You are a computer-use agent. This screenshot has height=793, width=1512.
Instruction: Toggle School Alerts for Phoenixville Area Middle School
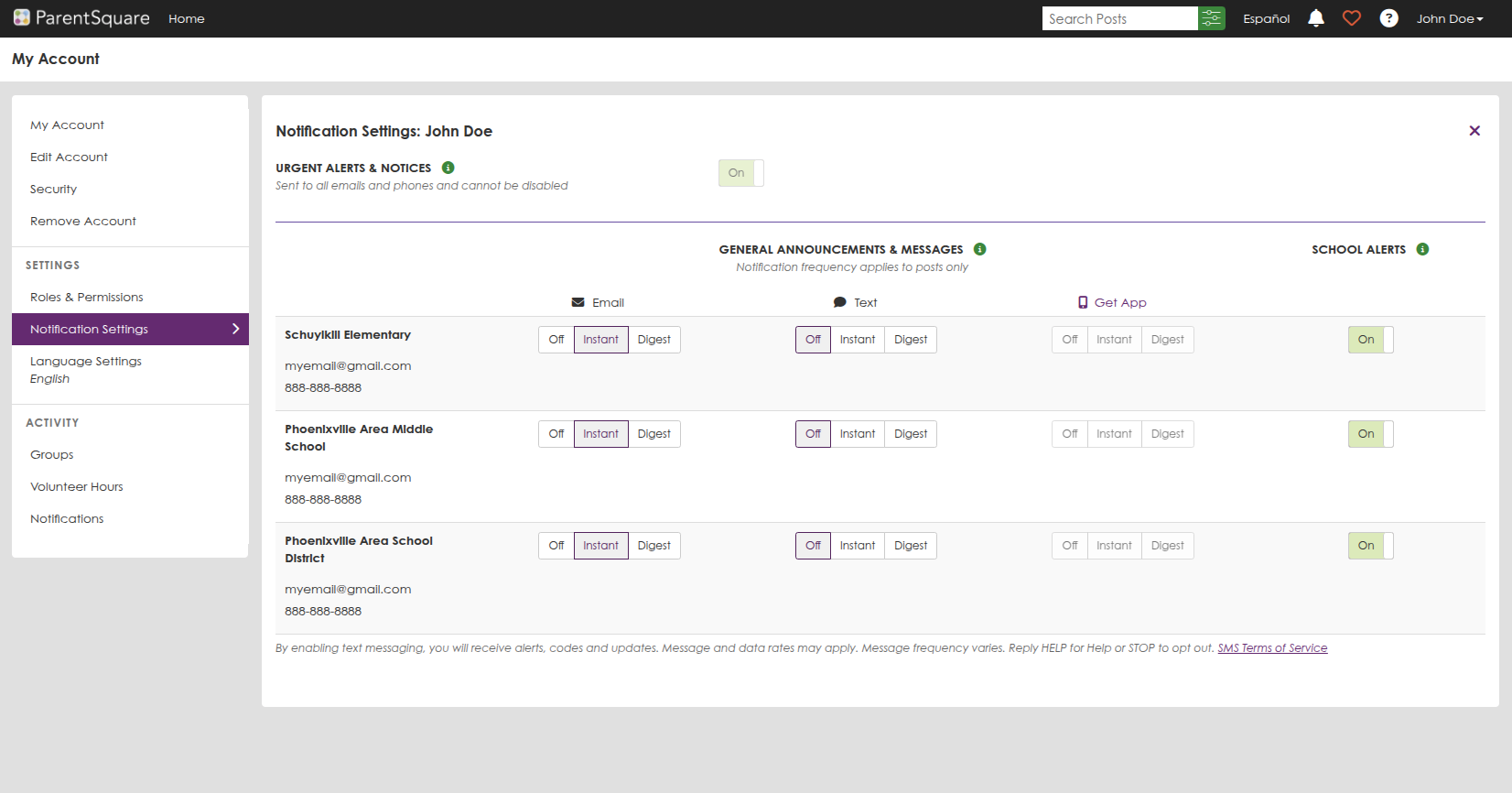pos(1371,434)
